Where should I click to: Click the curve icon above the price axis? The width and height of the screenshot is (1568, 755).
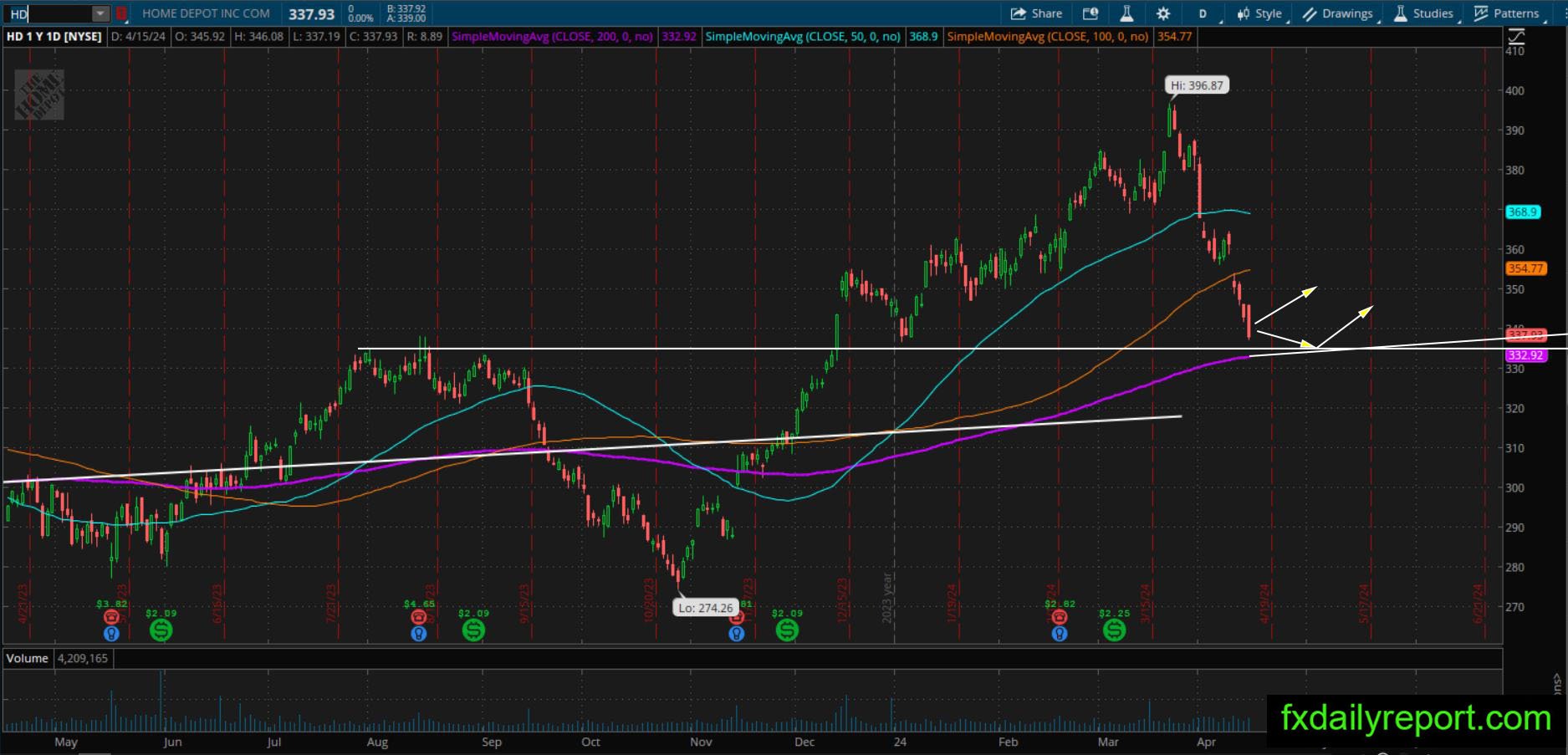(1515, 37)
